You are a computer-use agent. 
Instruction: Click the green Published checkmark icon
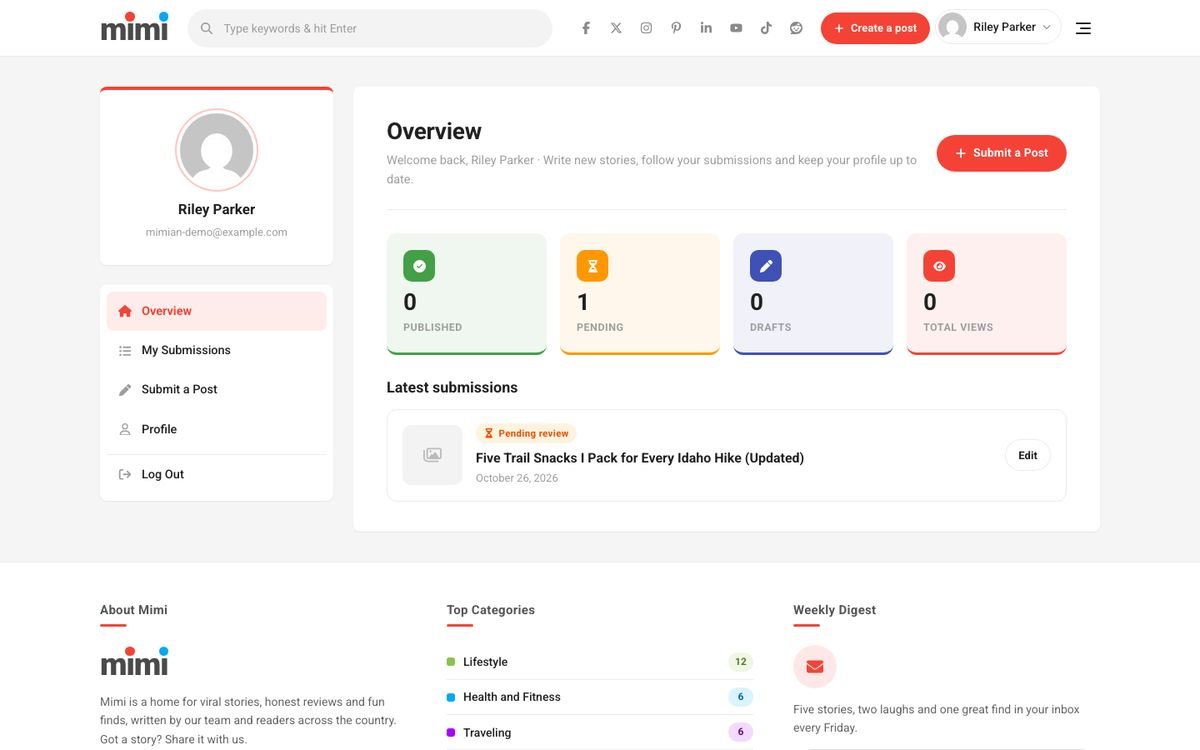(x=419, y=266)
